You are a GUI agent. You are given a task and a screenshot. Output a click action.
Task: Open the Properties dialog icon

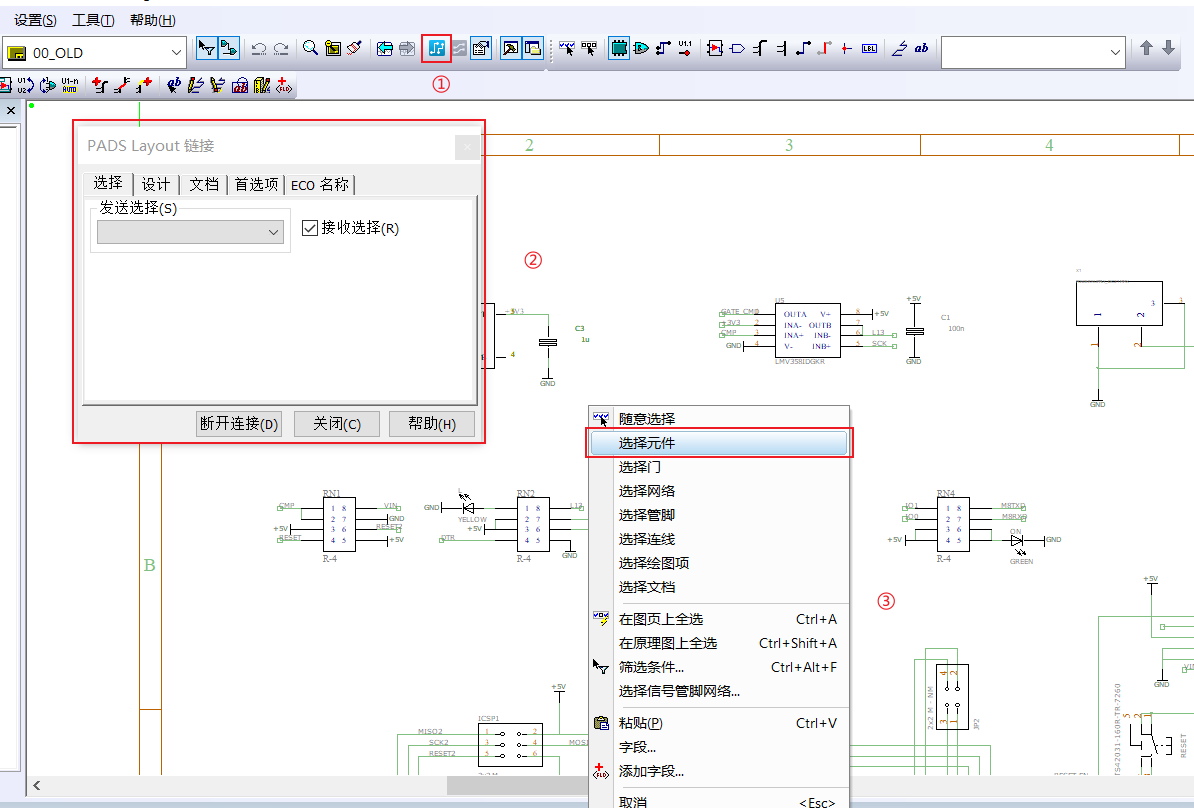480,49
